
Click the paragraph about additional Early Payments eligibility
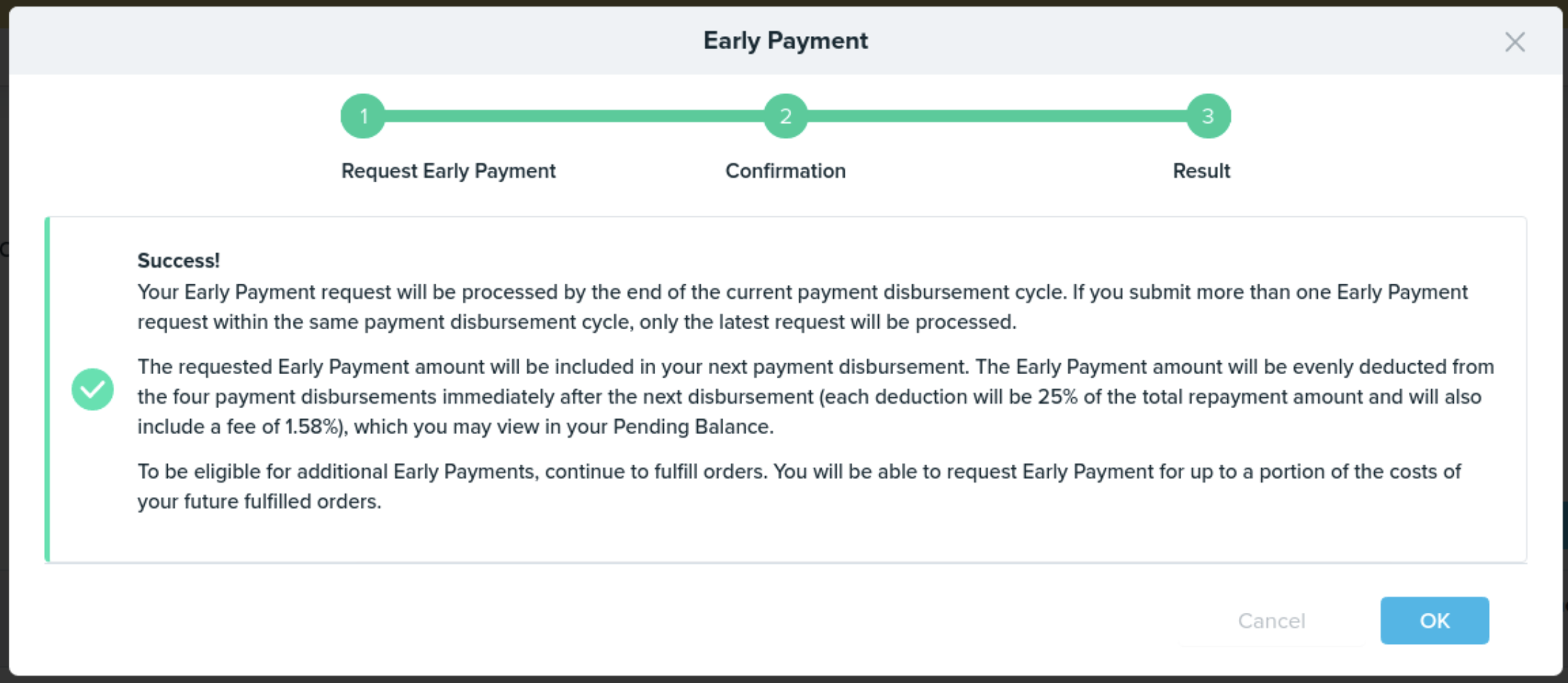coord(799,486)
